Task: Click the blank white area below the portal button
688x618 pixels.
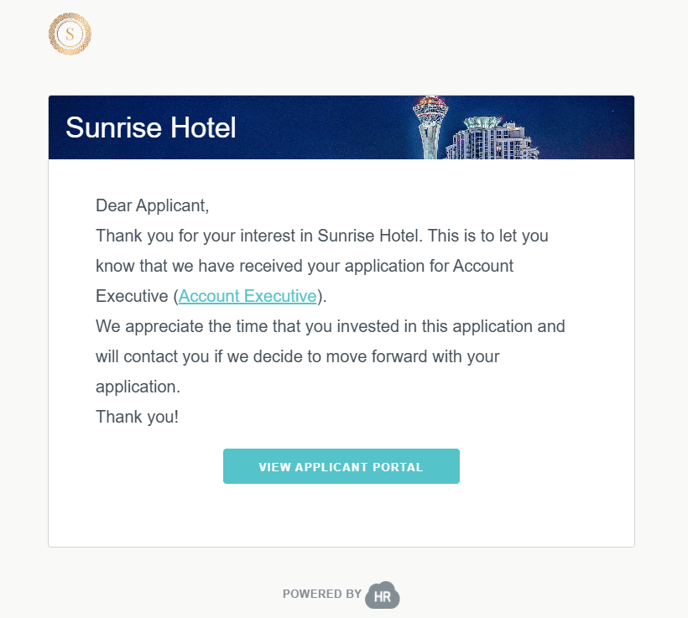Action: click(341, 515)
